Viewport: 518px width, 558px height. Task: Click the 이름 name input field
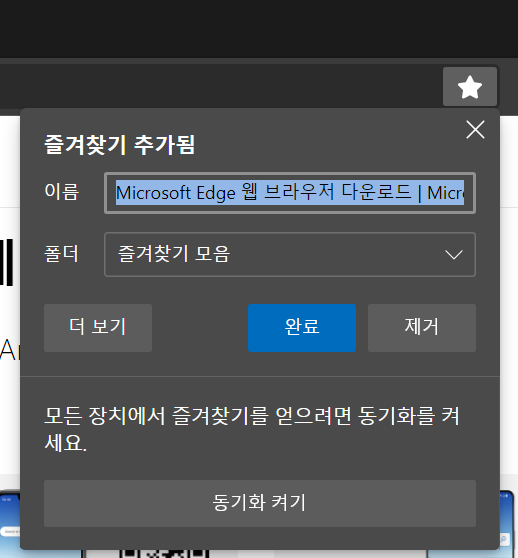pos(290,193)
